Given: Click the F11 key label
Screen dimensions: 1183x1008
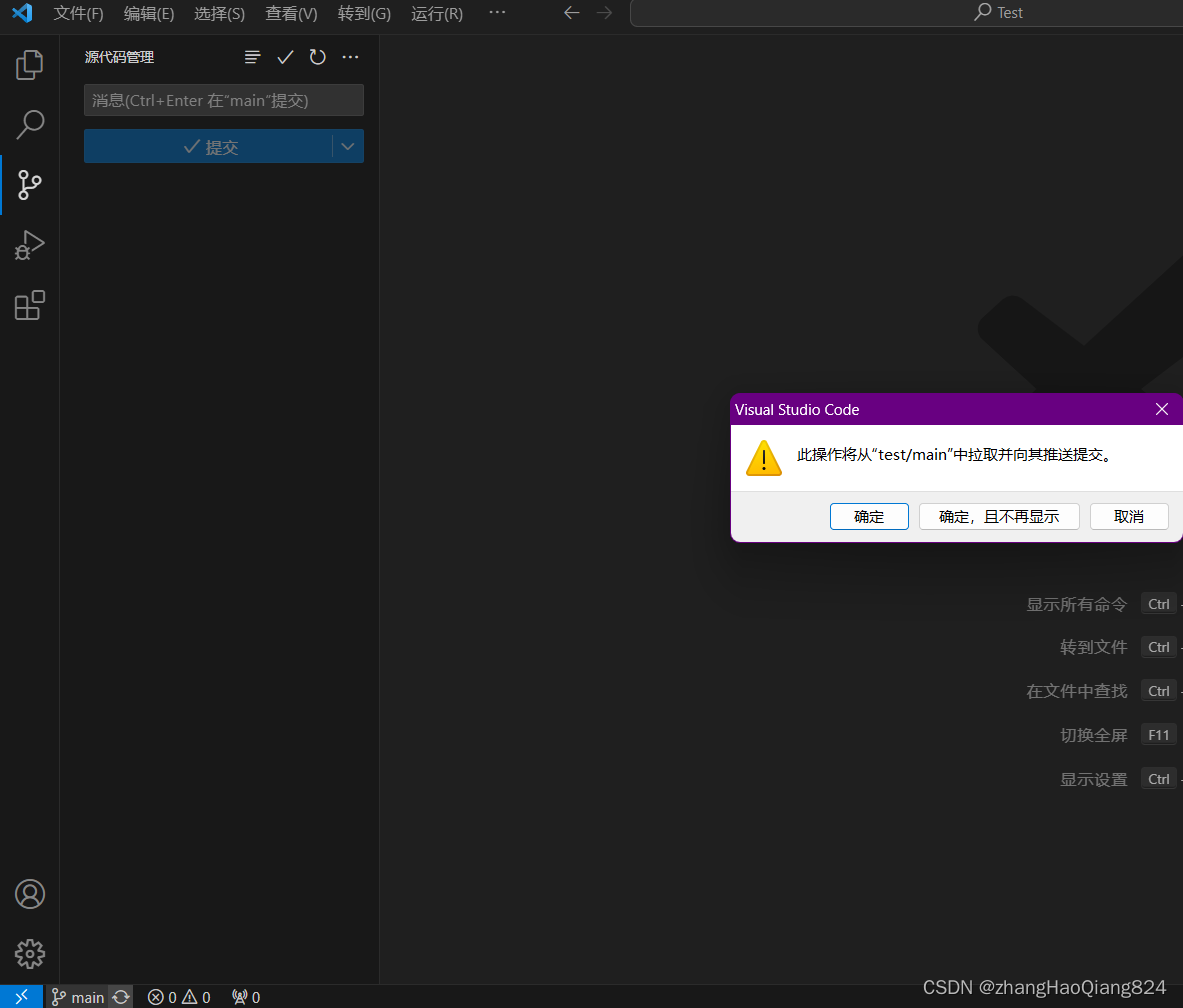Looking at the screenshot, I should [1158, 735].
